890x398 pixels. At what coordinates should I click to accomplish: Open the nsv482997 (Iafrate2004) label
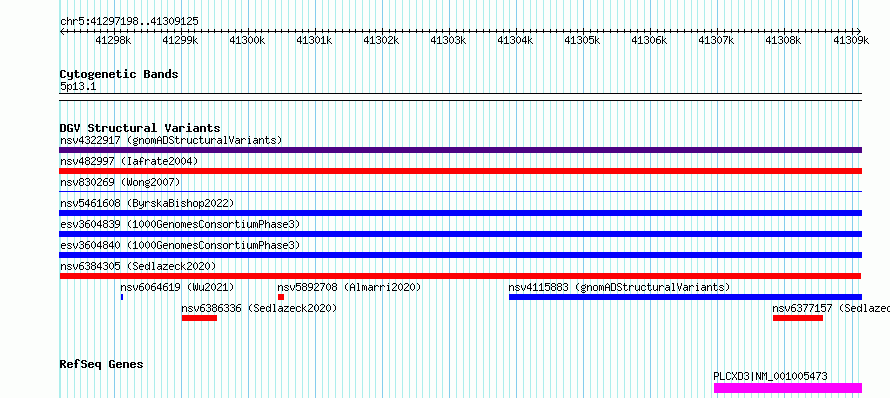point(129,161)
